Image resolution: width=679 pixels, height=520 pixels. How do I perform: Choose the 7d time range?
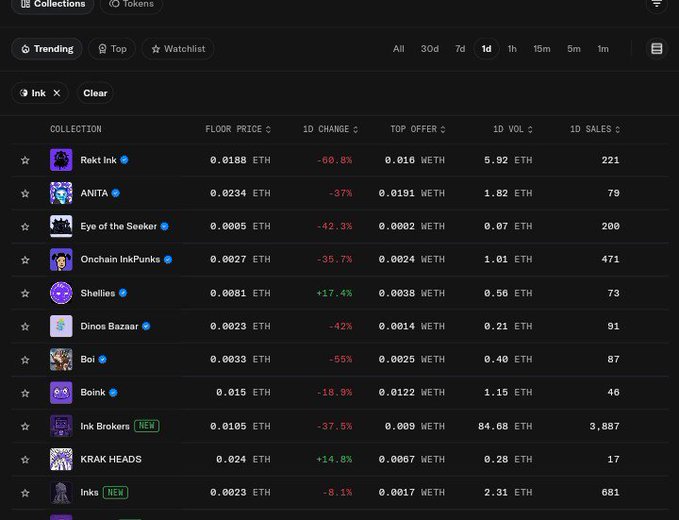click(460, 49)
